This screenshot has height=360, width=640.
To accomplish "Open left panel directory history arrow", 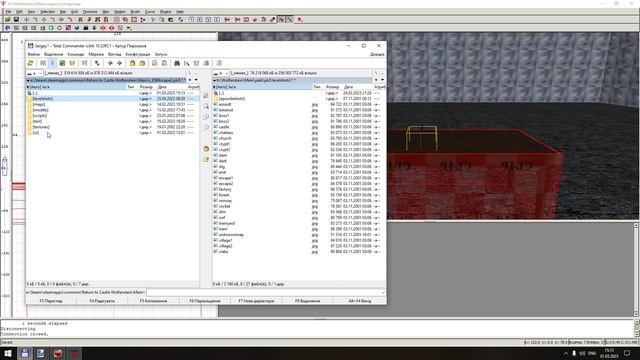I will (x=196, y=80).
